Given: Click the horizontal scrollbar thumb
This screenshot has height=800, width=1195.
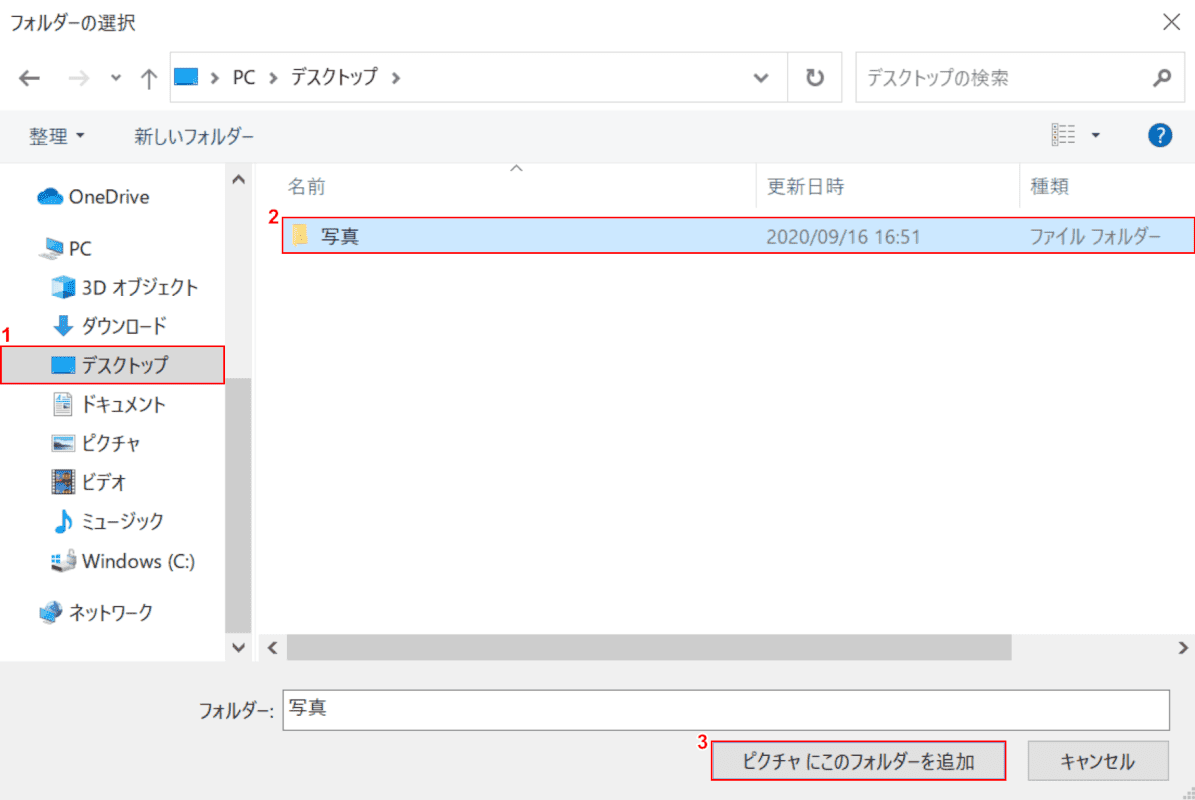Looking at the screenshot, I should tap(649, 648).
